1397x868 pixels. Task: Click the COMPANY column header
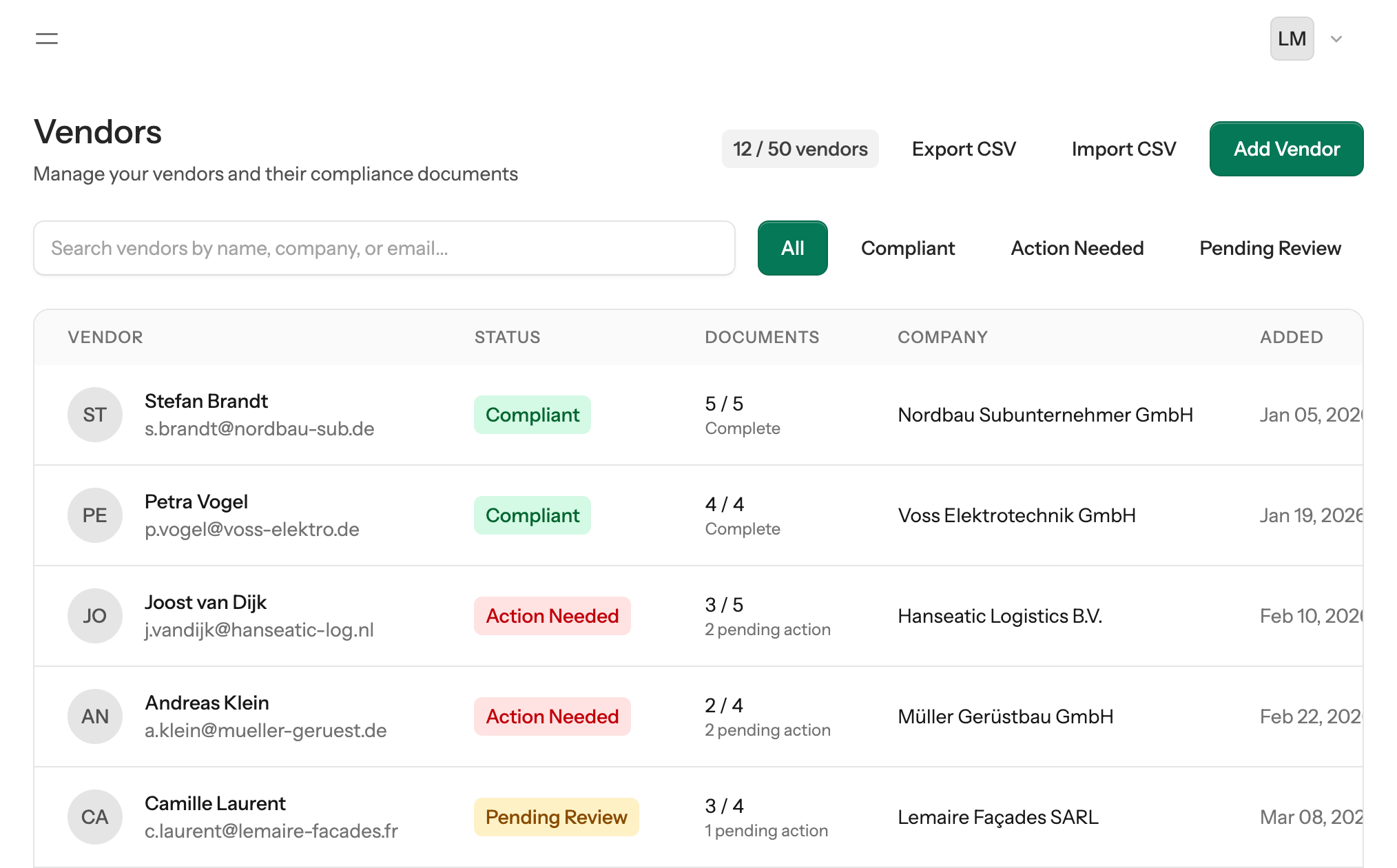pos(942,337)
